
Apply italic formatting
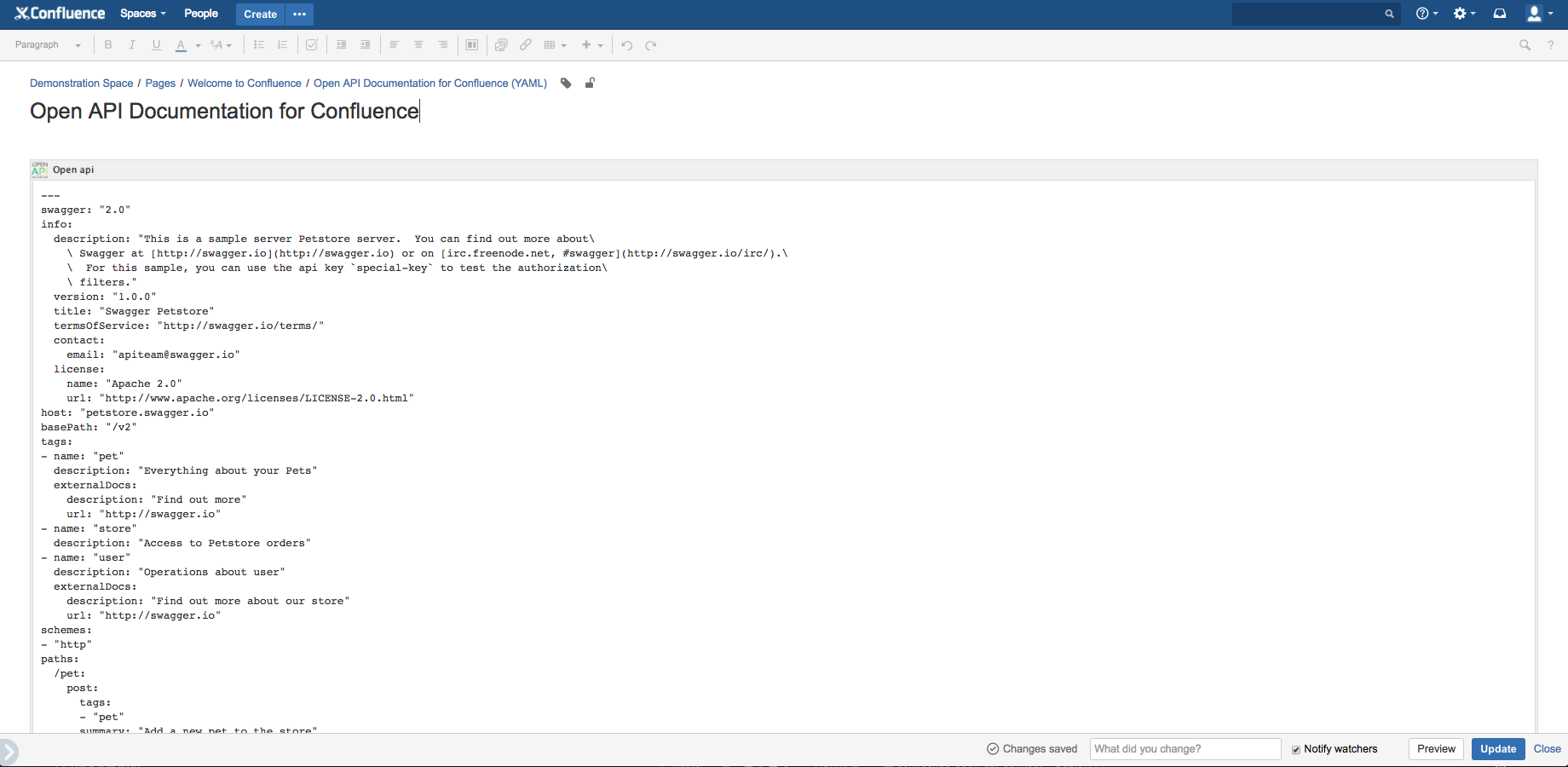click(x=132, y=45)
